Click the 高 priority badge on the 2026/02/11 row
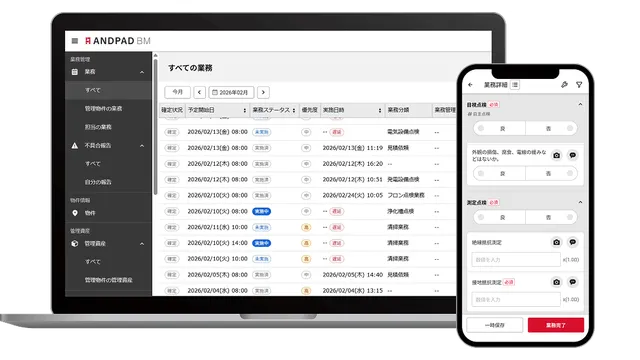640x360 pixels. [x=306, y=227]
